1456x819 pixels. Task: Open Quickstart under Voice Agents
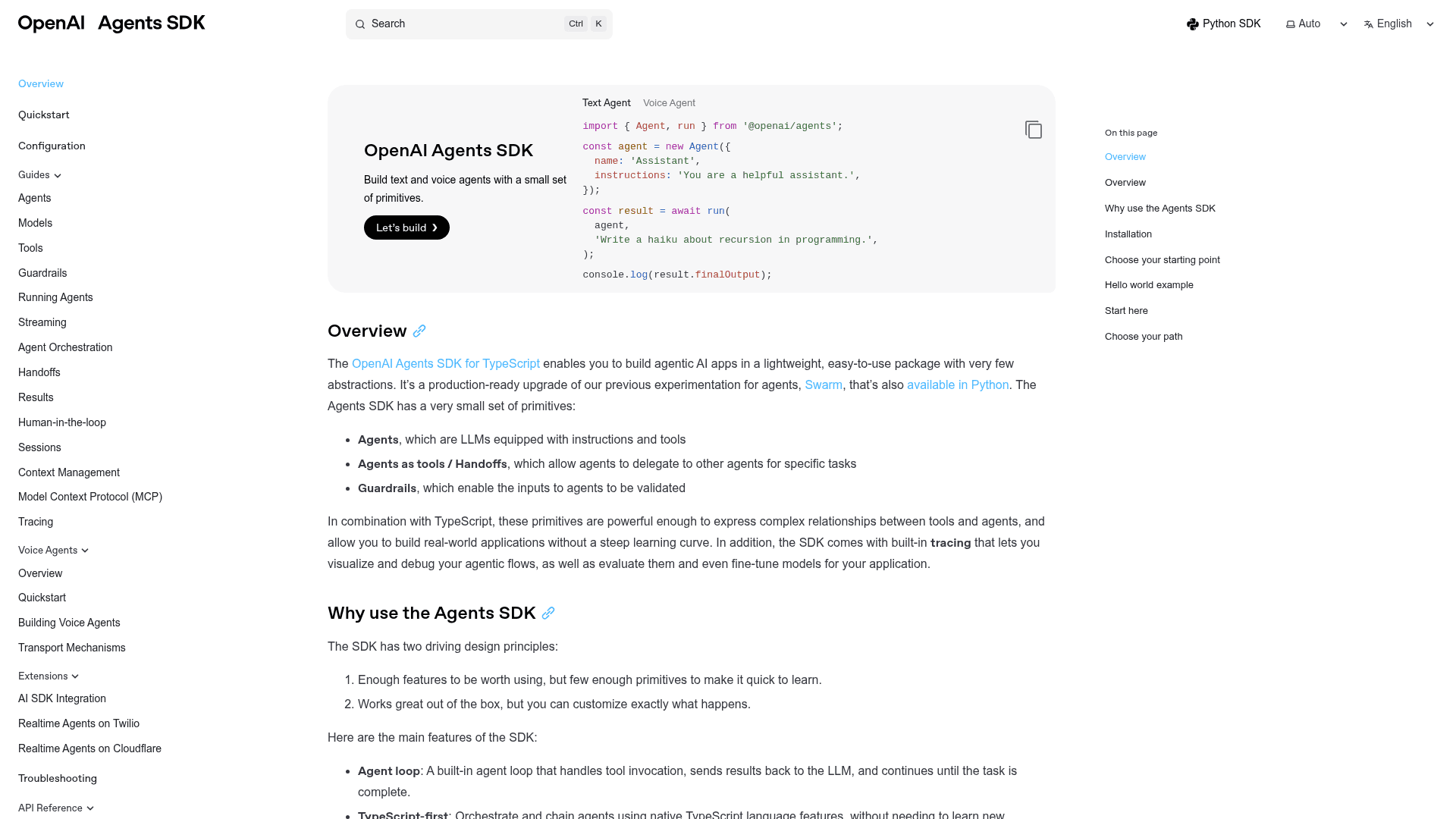pyautogui.click(x=42, y=598)
